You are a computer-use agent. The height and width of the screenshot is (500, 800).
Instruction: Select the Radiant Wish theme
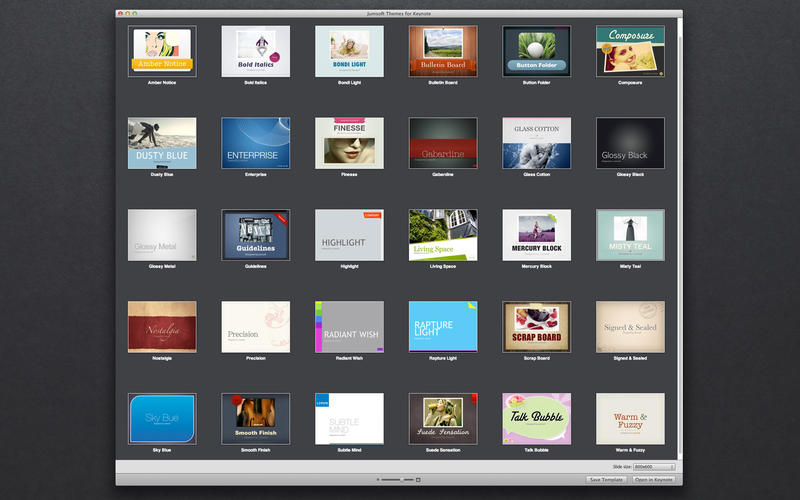tap(349, 327)
